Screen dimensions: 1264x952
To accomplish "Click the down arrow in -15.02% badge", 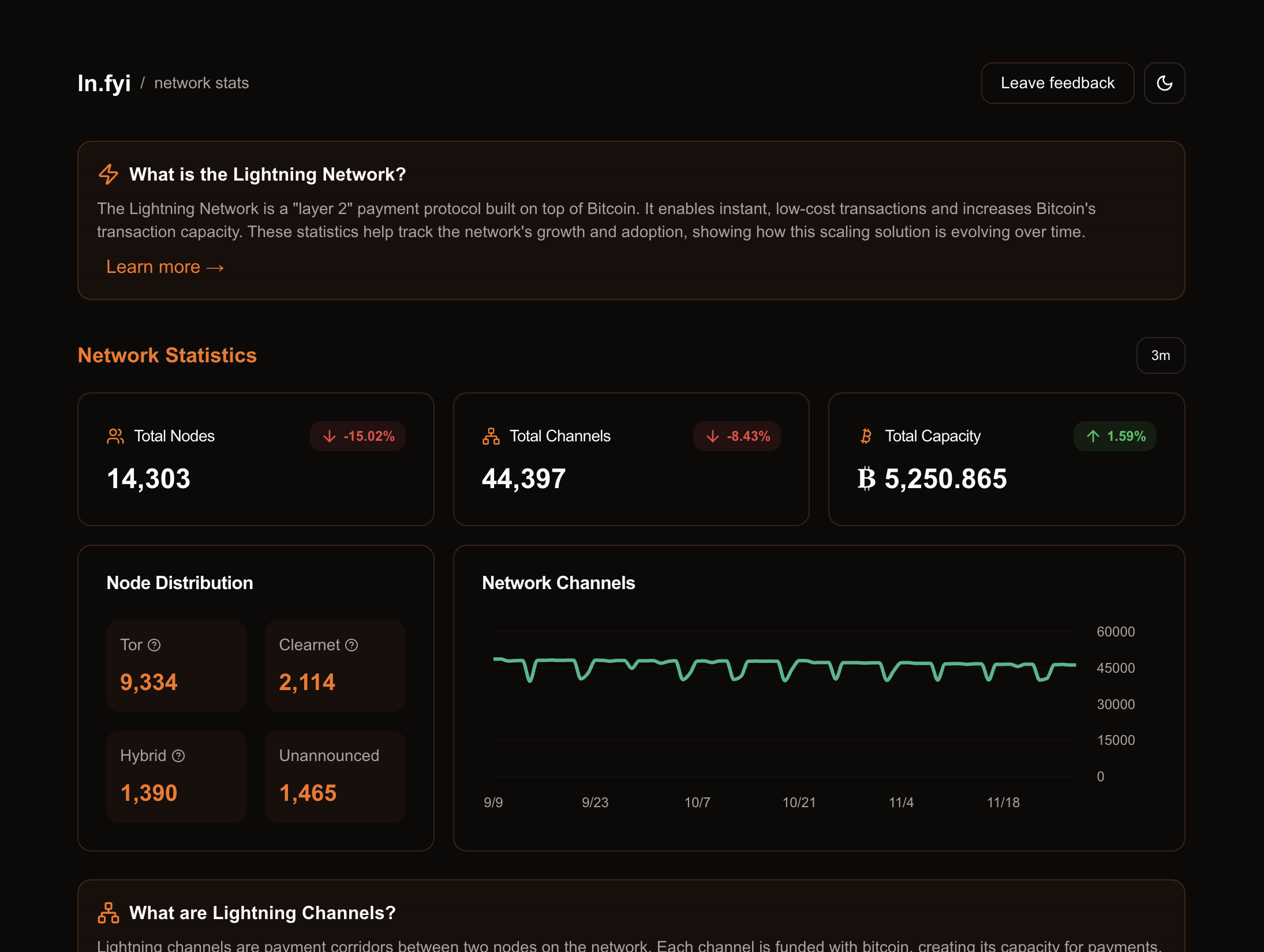I will 330,436.
